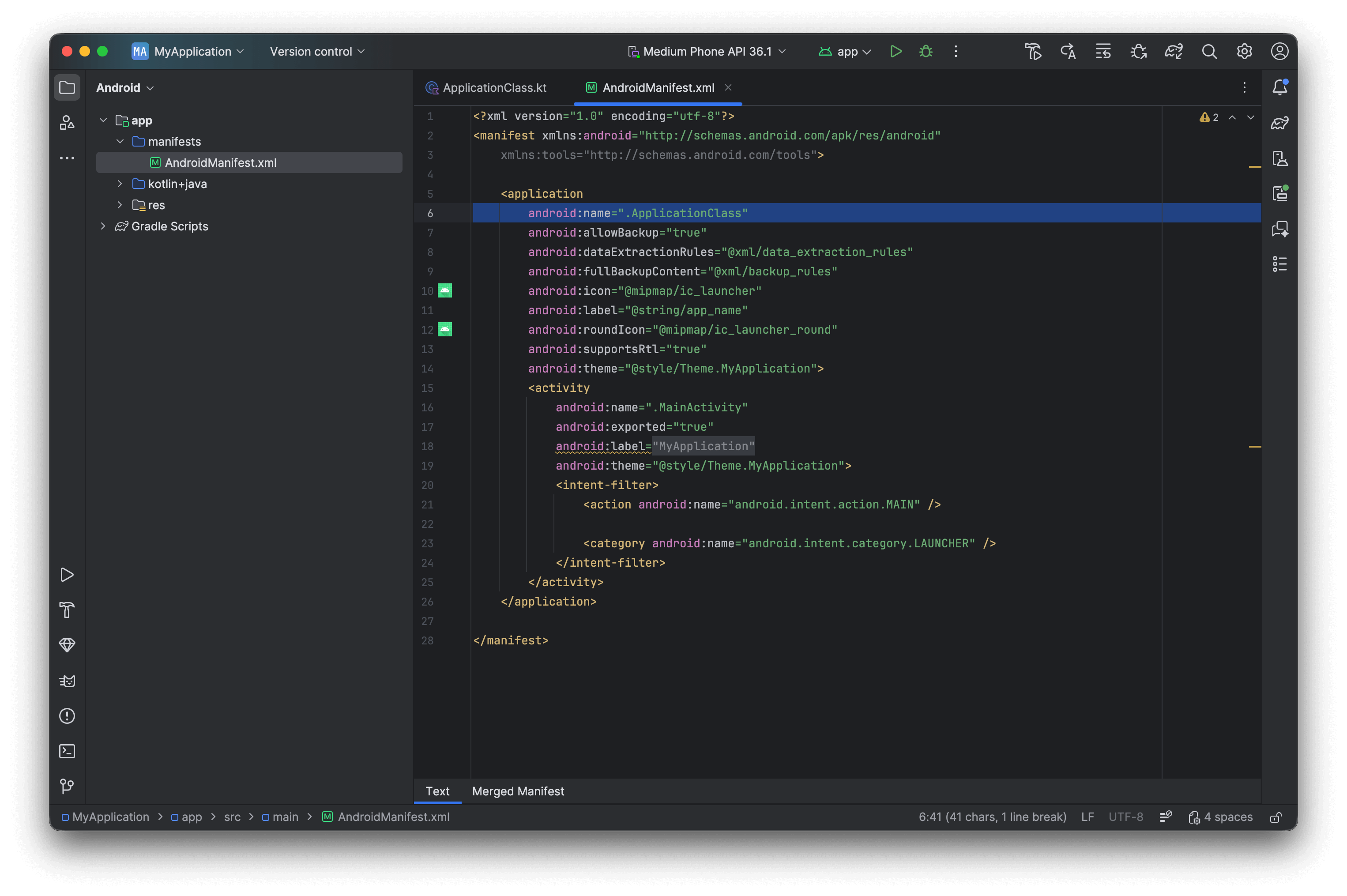
Task: Open the Medium Phone API 36.1 device dropdown
Action: (x=707, y=52)
